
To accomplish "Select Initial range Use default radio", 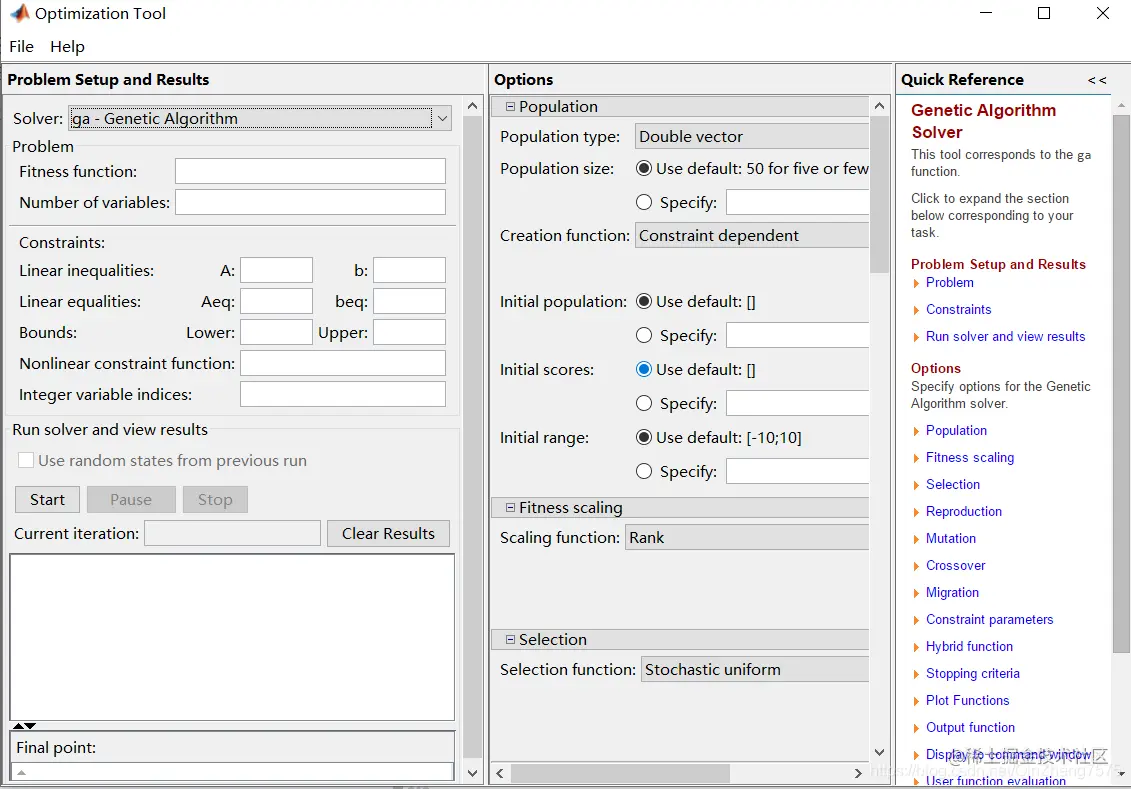I will coord(643,437).
